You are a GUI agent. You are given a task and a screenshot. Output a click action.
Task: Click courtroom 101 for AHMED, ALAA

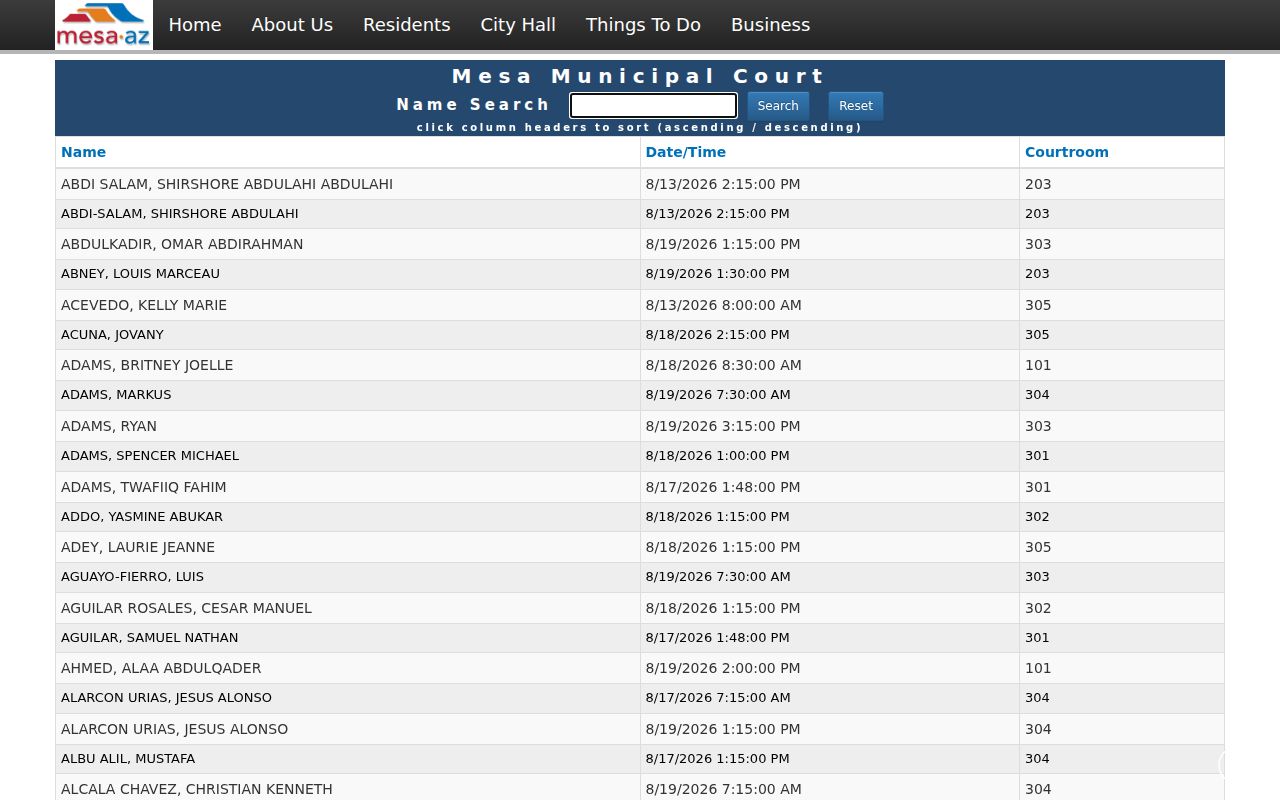[1038, 668]
